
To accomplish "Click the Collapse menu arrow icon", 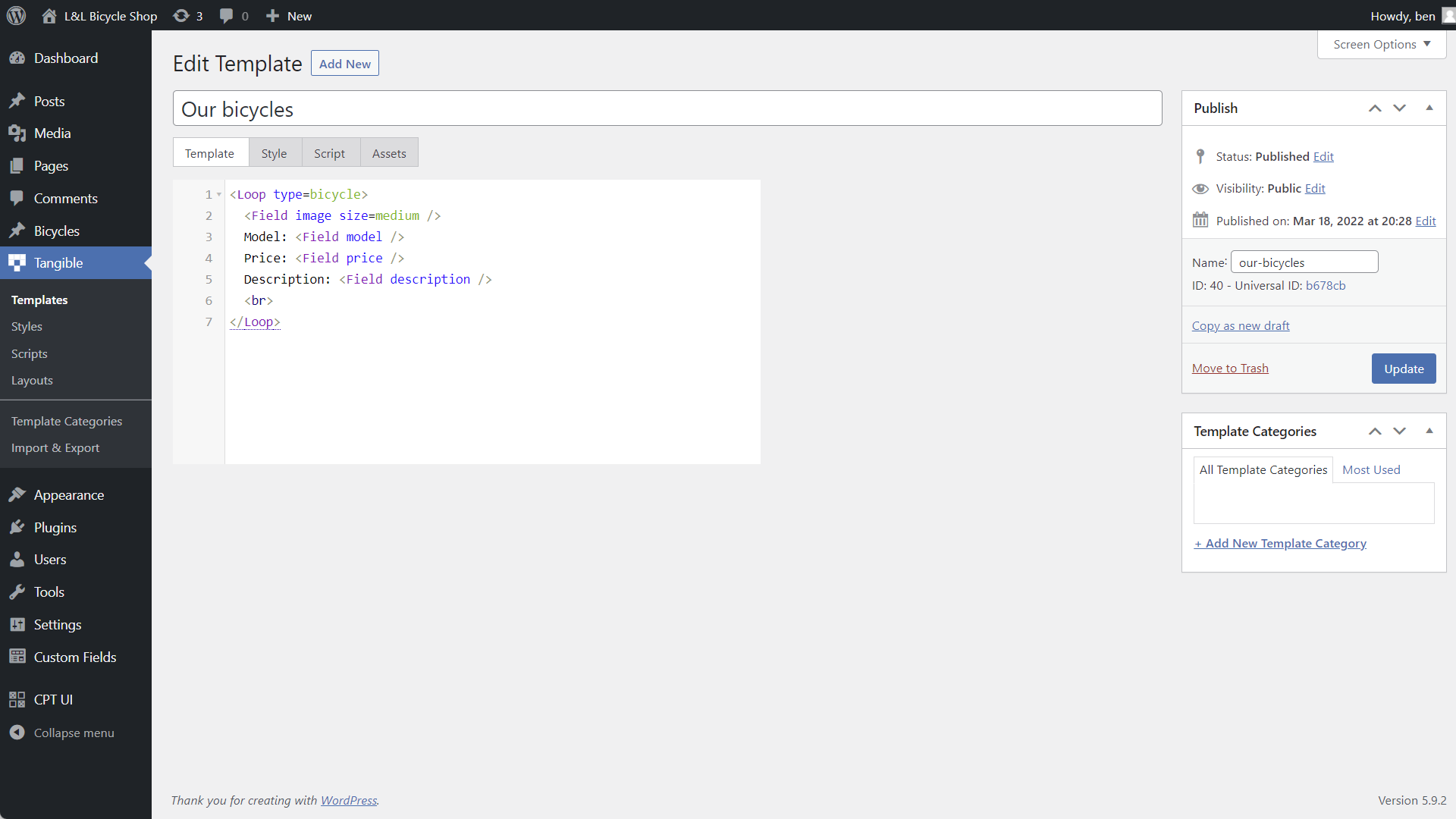I will coord(17,733).
